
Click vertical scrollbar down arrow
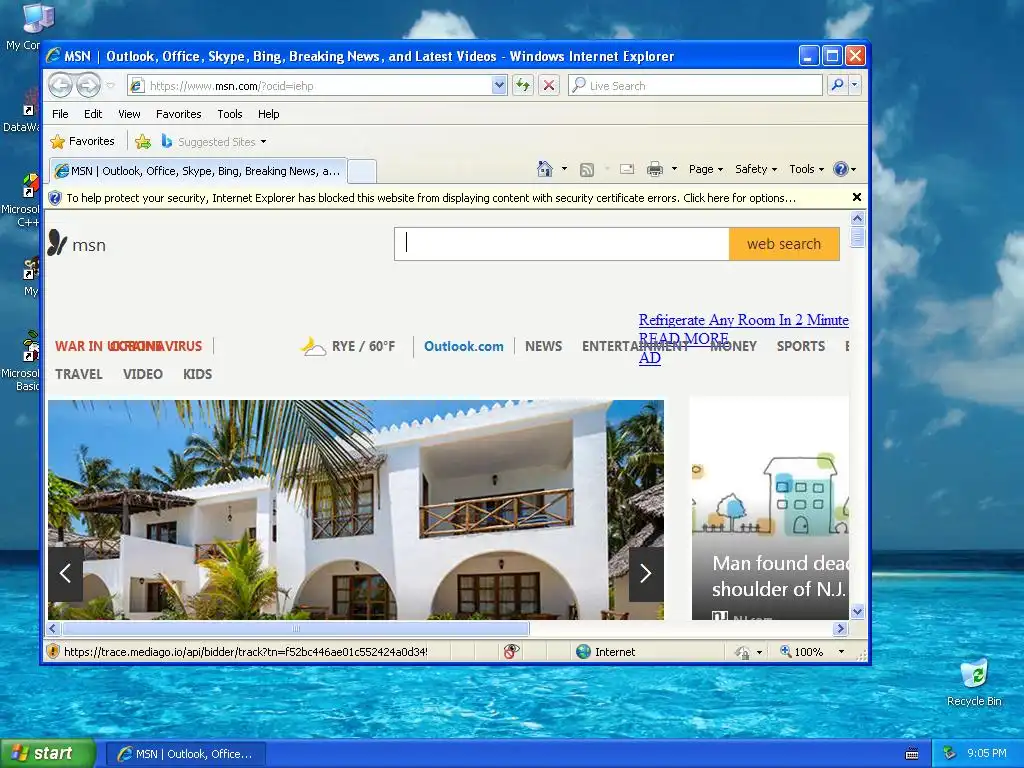pyautogui.click(x=857, y=612)
